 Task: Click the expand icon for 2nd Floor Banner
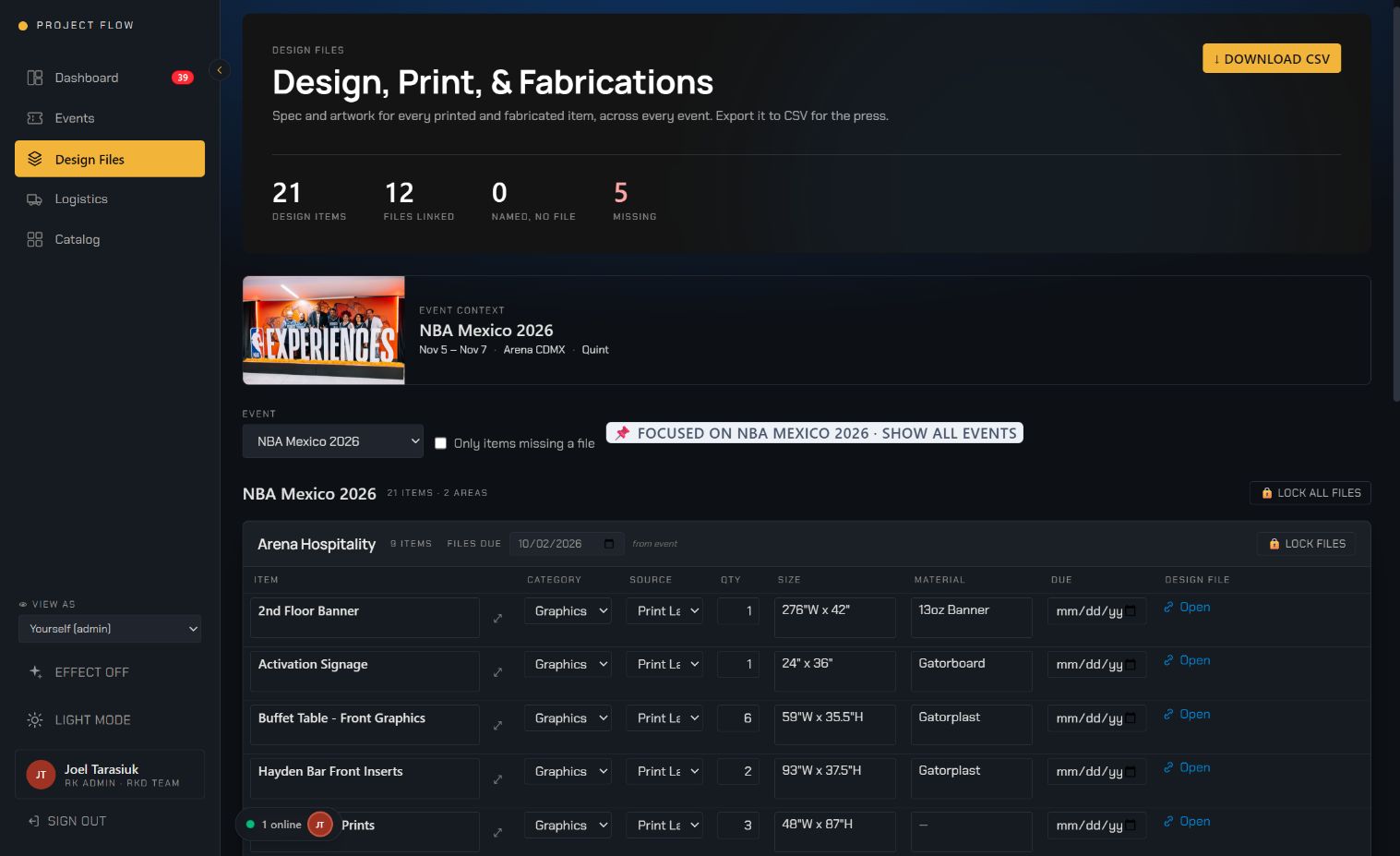pyautogui.click(x=497, y=618)
